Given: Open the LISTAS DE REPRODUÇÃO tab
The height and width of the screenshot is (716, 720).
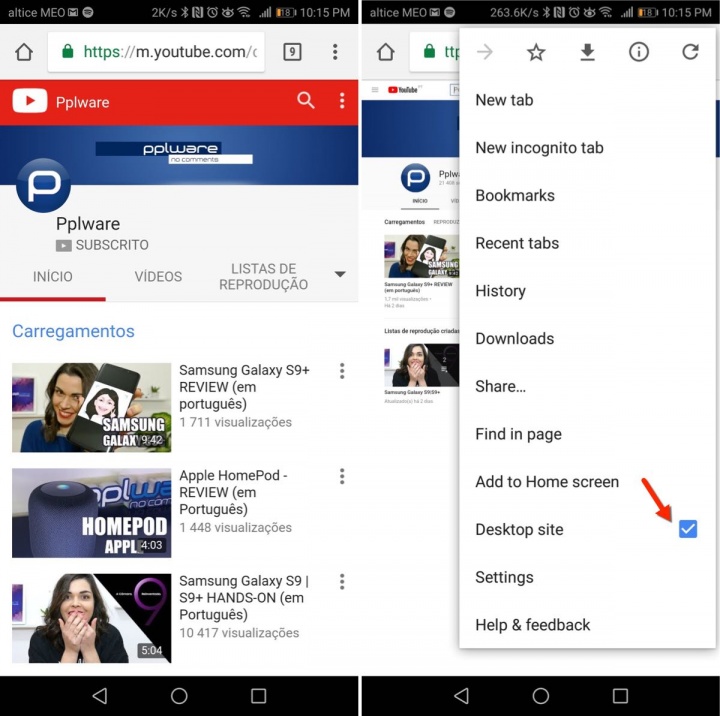Looking at the screenshot, I should click(264, 276).
